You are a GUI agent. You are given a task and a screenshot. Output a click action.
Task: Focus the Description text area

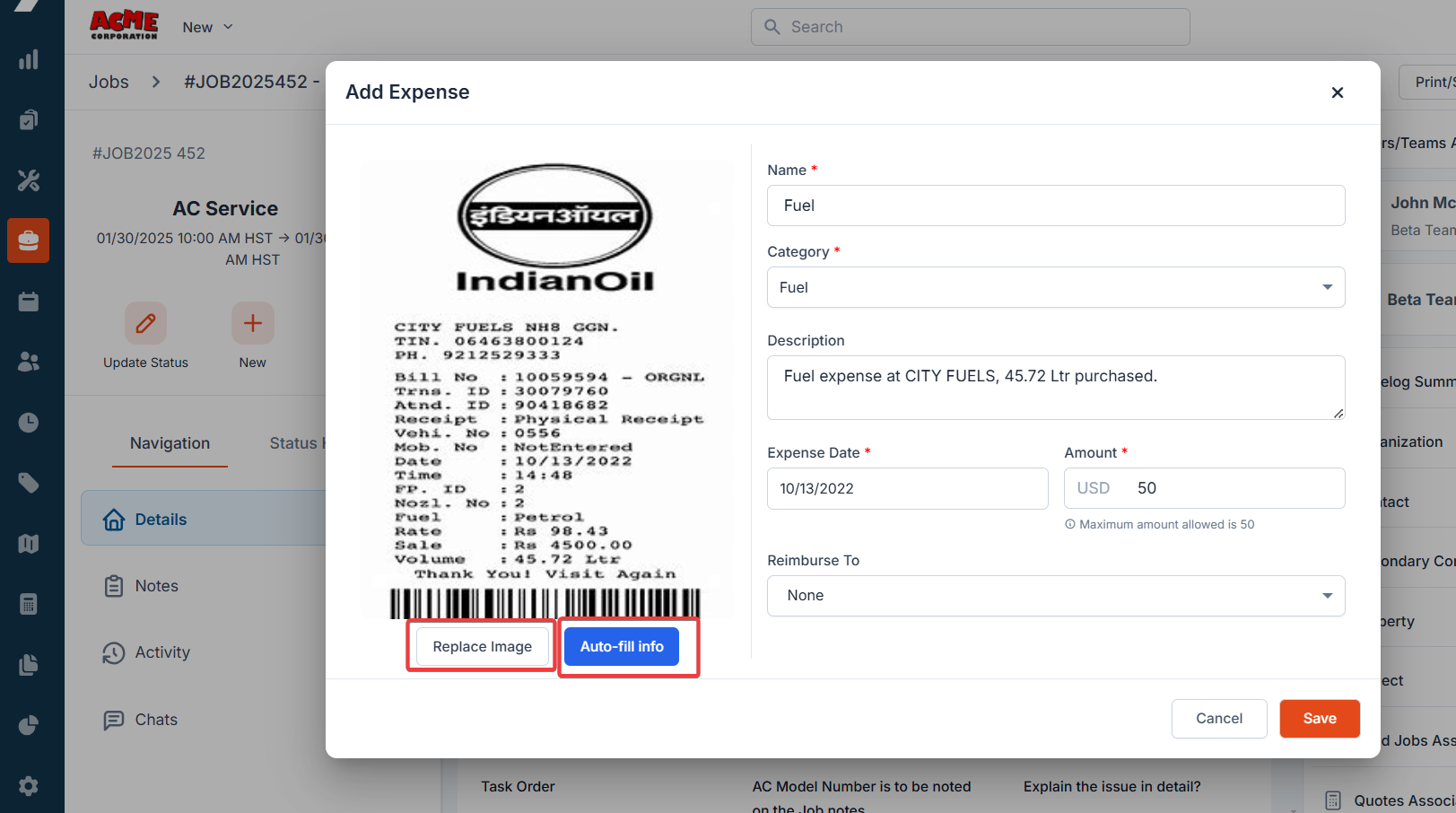(1055, 388)
